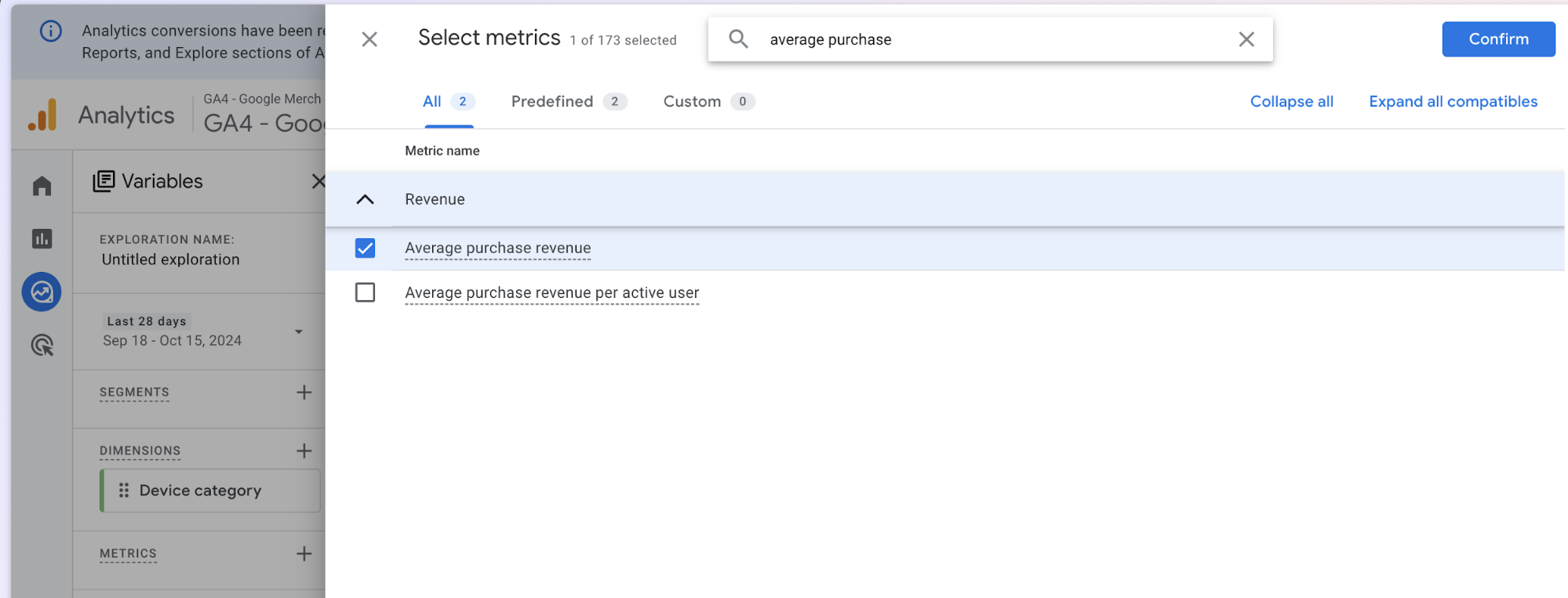Click the search magnifier icon
The width and height of the screenshot is (1568, 598).
pos(738,39)
